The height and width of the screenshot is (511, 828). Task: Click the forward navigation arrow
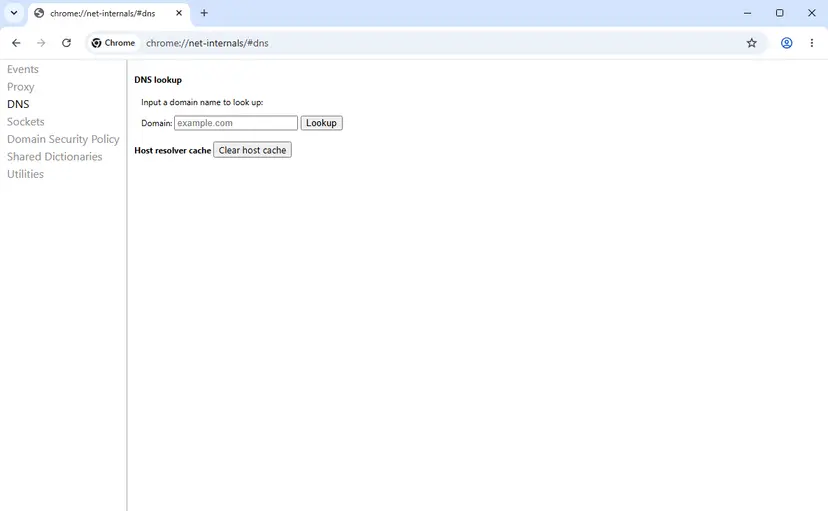41,43
